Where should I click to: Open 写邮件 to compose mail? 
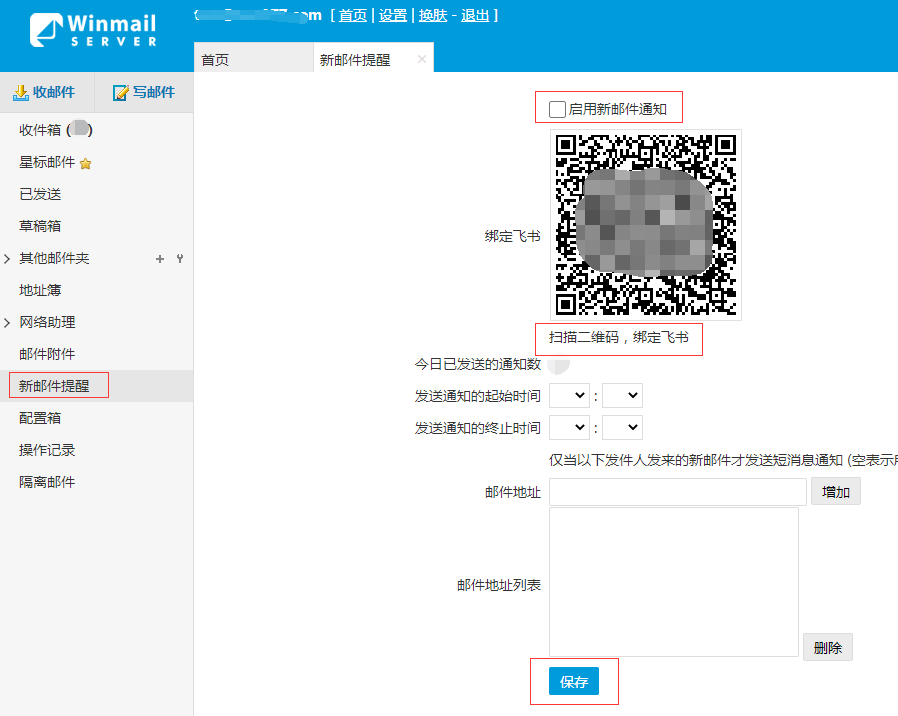(x=144, y=93)
